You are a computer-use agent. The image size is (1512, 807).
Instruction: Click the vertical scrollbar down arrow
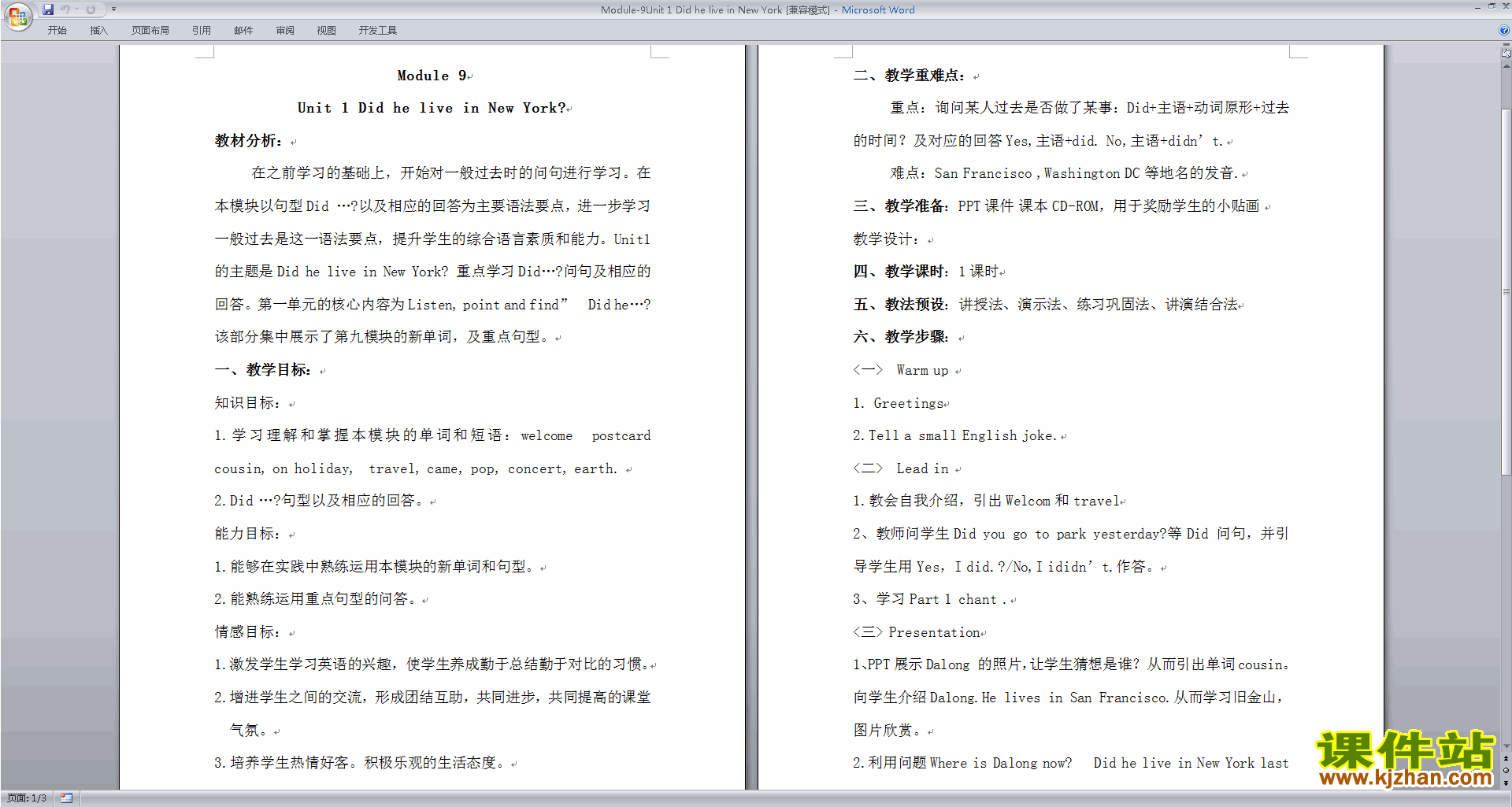click(1506, 746)
